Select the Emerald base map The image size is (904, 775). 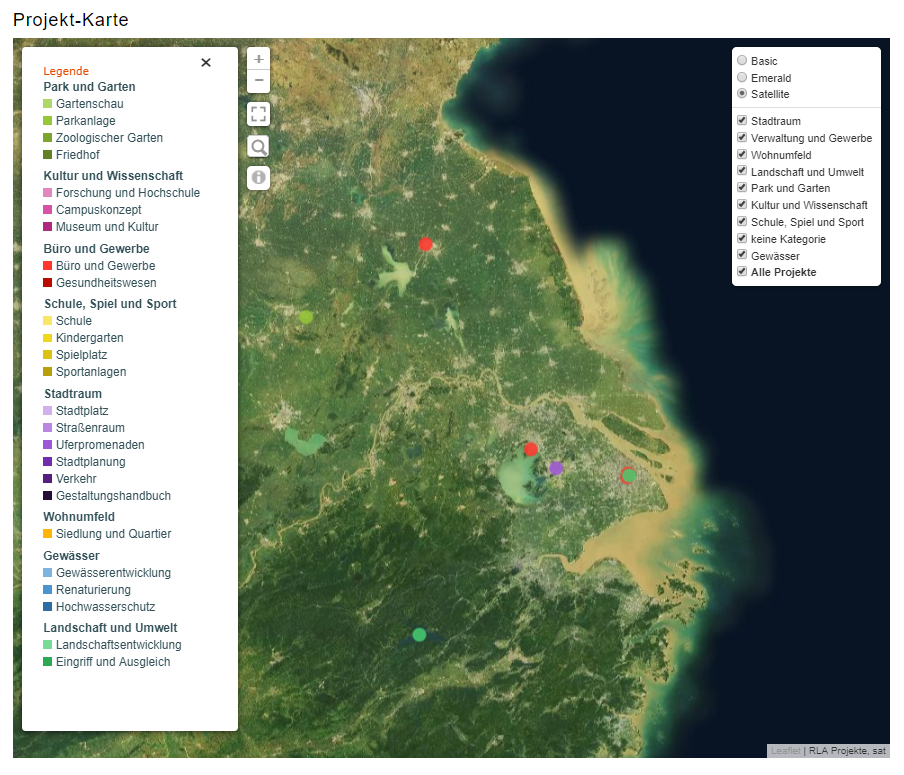tap(742, 77)
